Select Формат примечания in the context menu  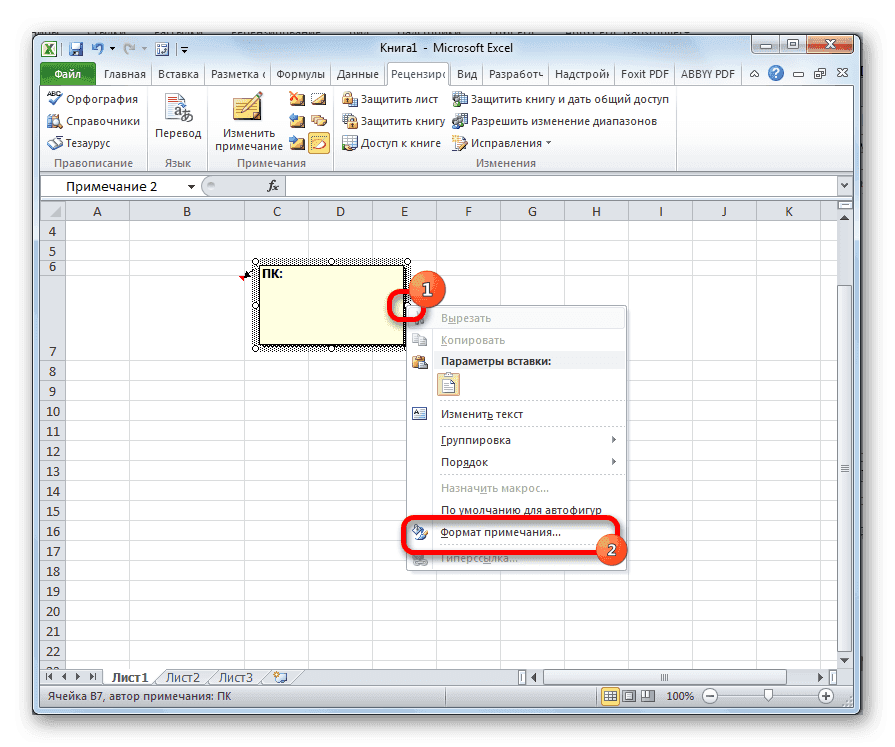499,535
